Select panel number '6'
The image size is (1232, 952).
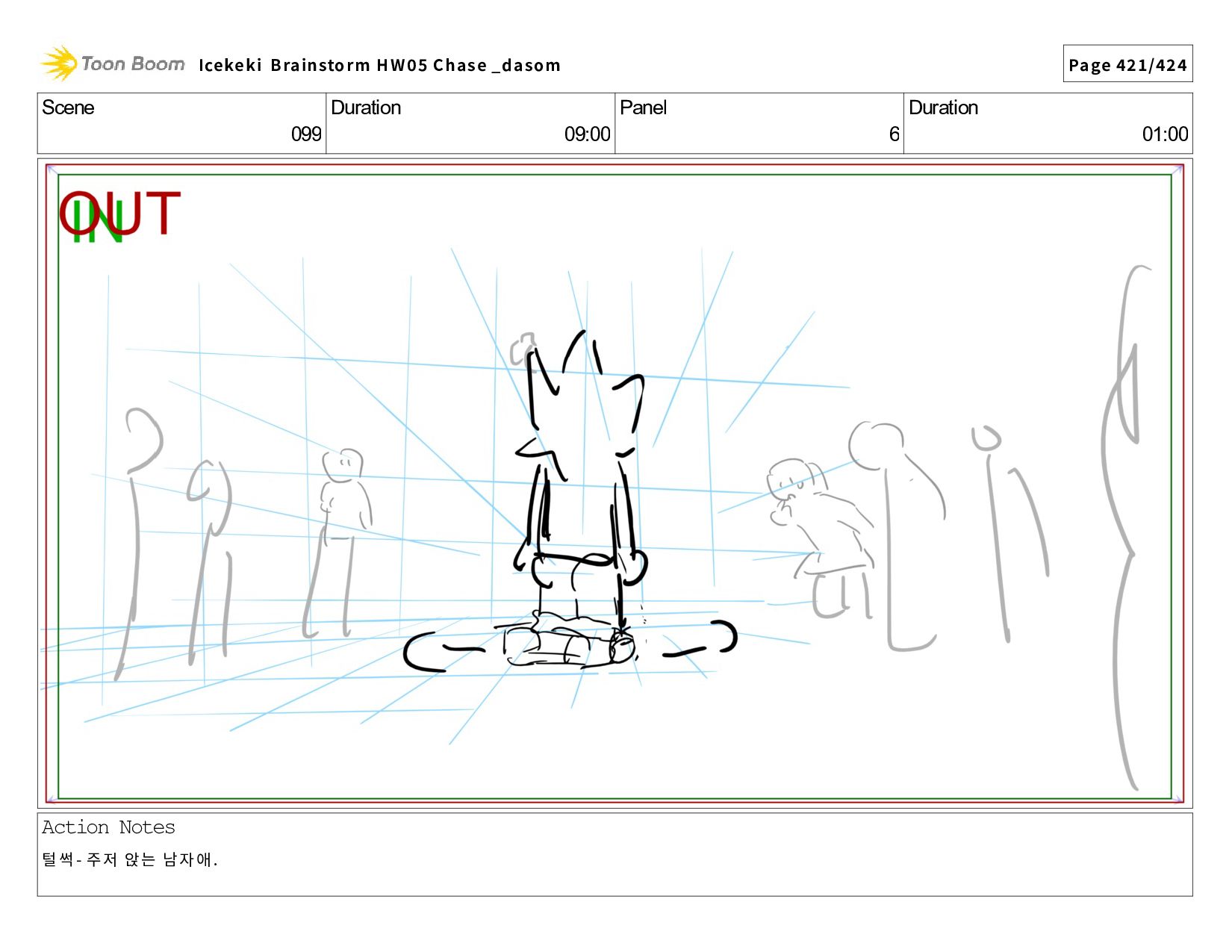click(x=894, y=134)
